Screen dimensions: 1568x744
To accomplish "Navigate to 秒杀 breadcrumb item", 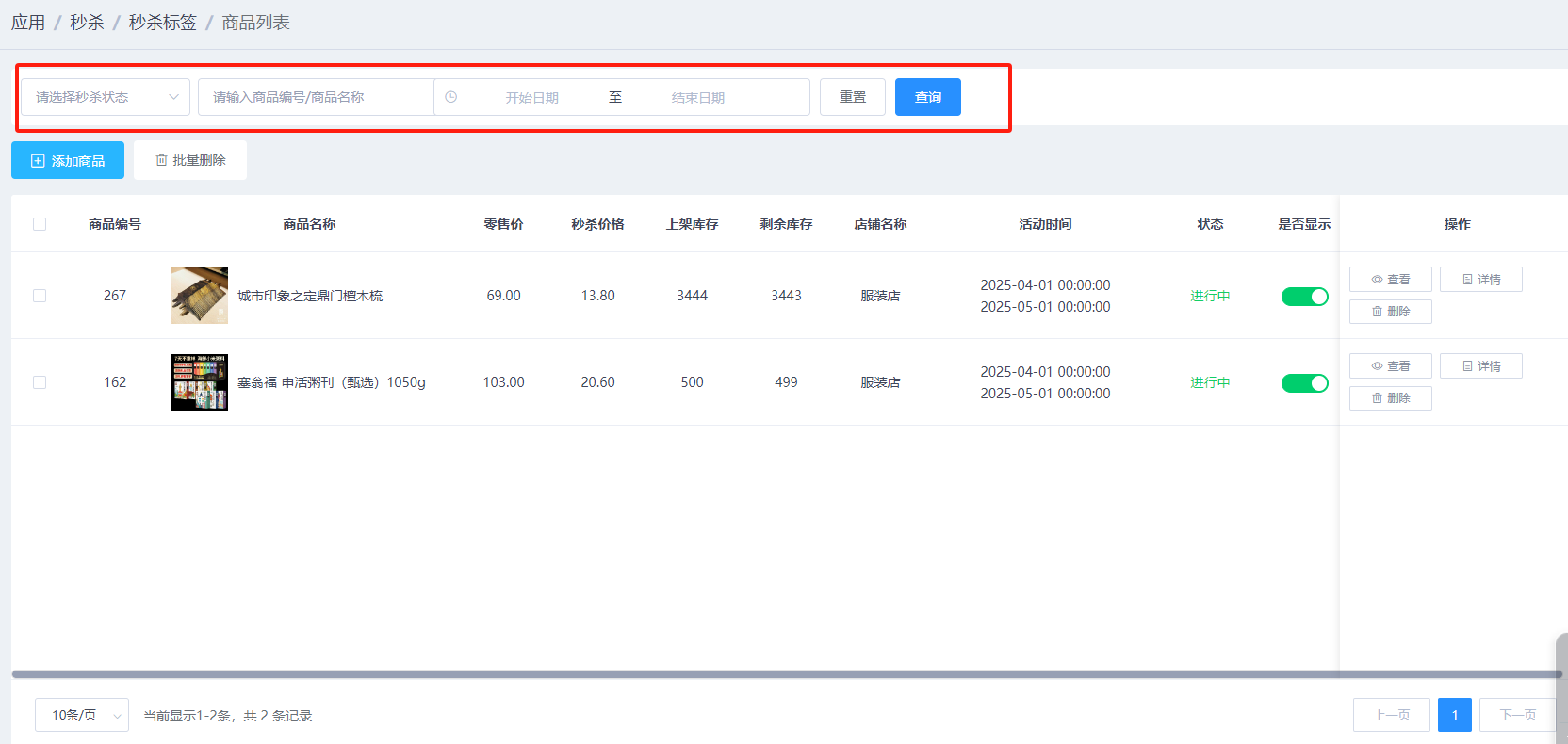I will [87, 23].
